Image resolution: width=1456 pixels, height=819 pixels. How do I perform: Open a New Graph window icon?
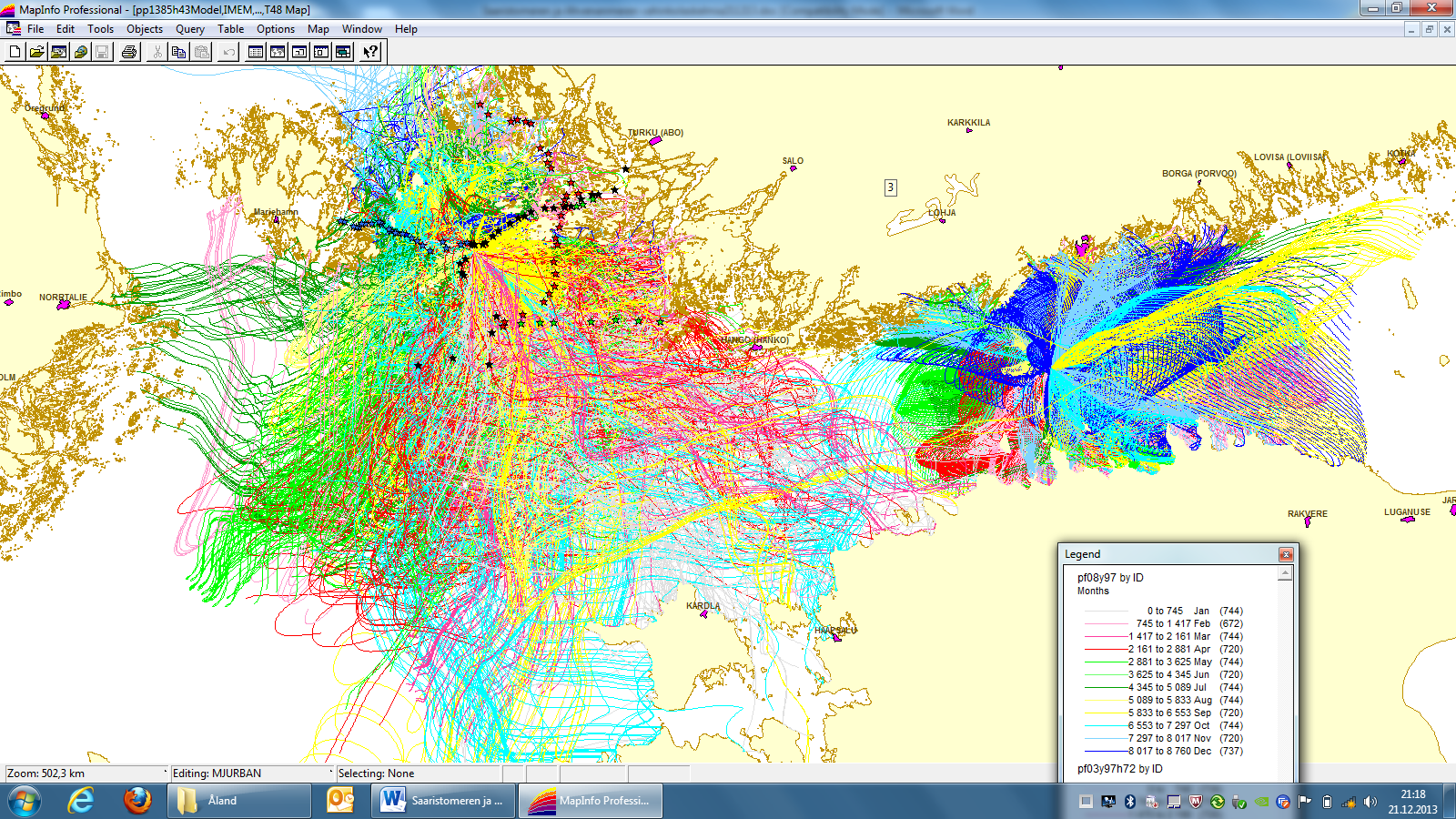[x=299, y=52]
